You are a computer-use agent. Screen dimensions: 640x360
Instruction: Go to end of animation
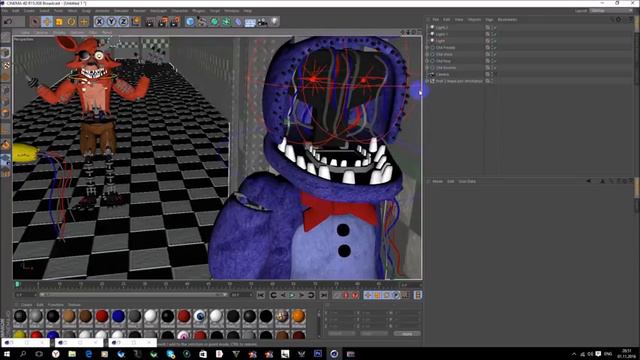tap(324, 295)
